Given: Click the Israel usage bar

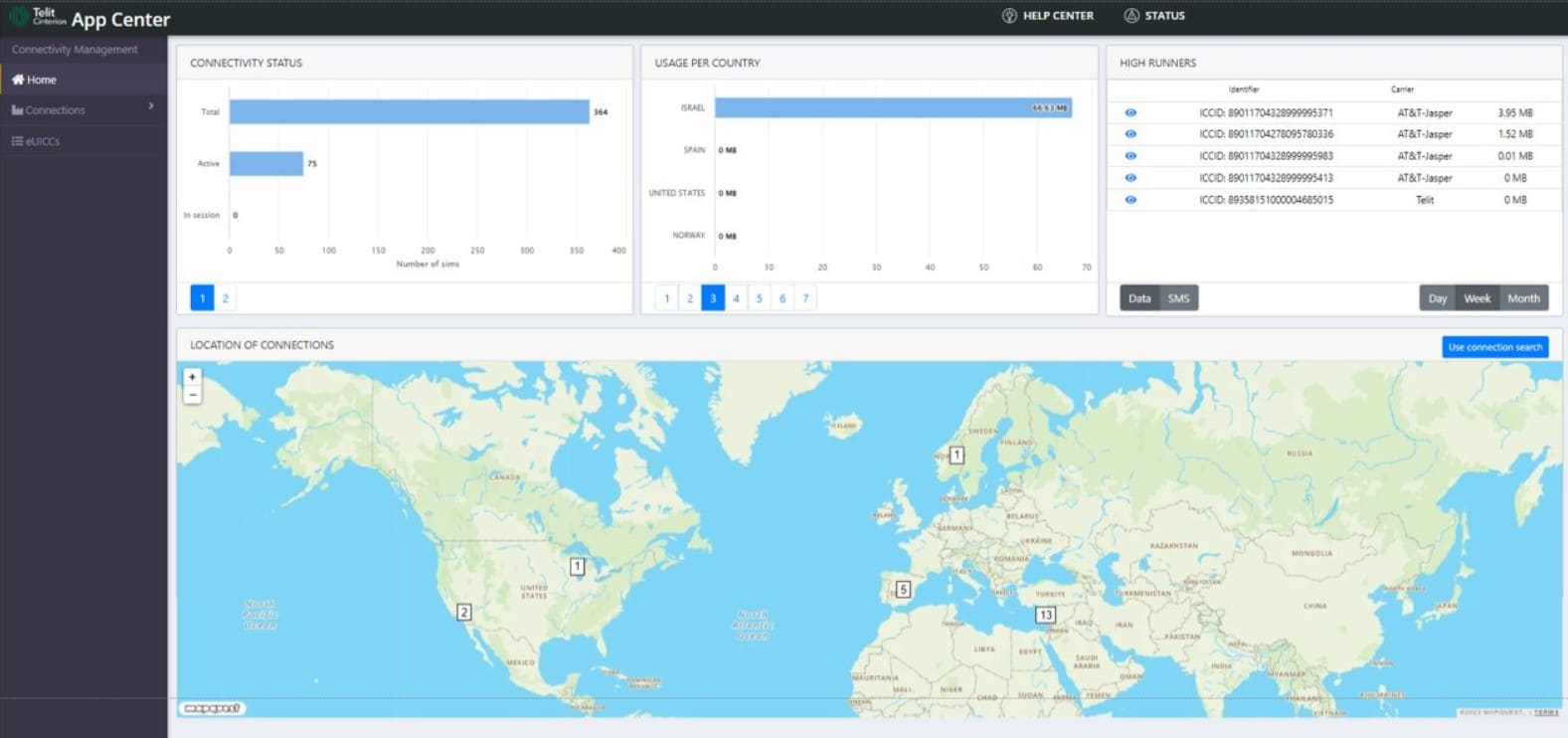Looking at the screenshot, I should coord(893,107).
